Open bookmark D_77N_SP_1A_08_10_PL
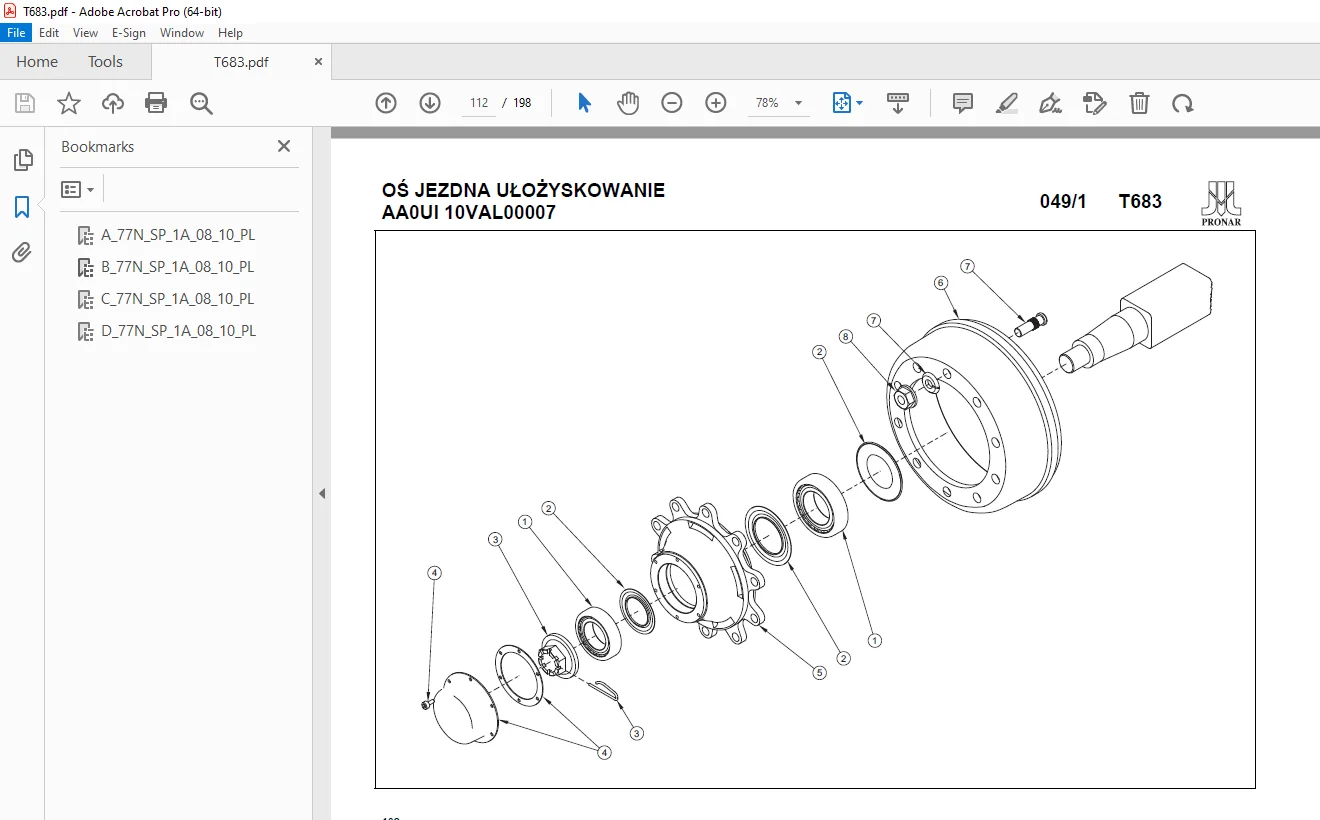 (178, 331)
